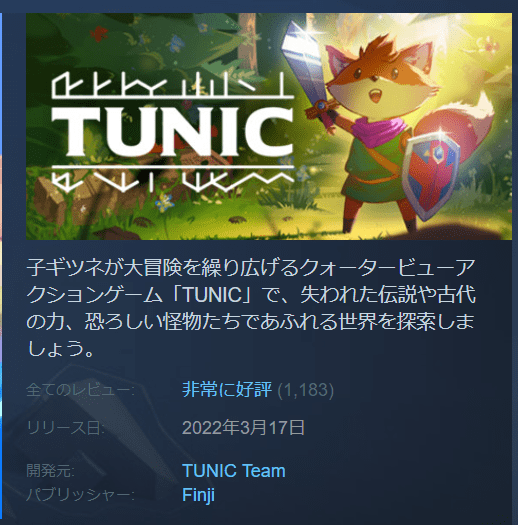Click the rune glyphs above the logo
Image resolution: width=518 pixels, height=525 pixels.
pos(173,85)
